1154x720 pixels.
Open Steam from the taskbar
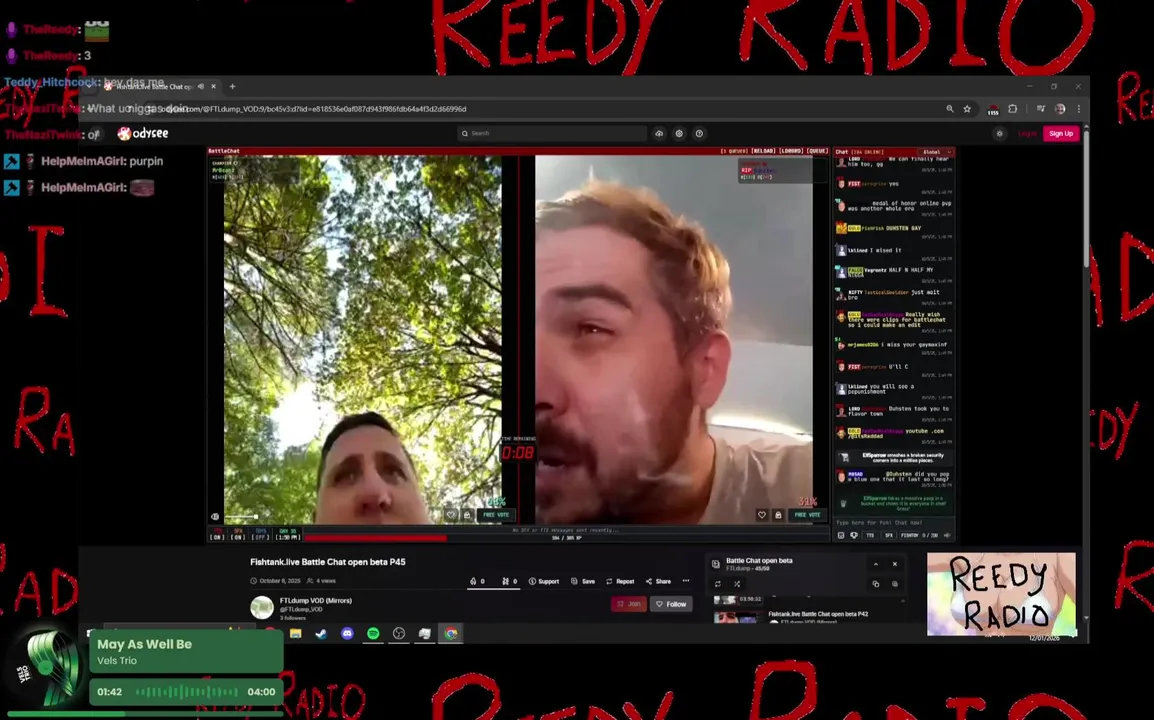pos(322,633)
